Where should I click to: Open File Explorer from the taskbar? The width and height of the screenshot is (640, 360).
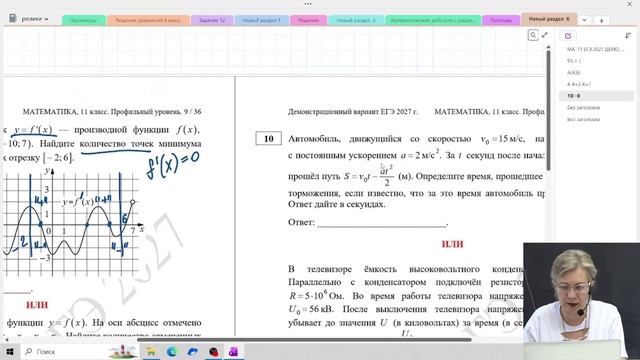(151, 351)
